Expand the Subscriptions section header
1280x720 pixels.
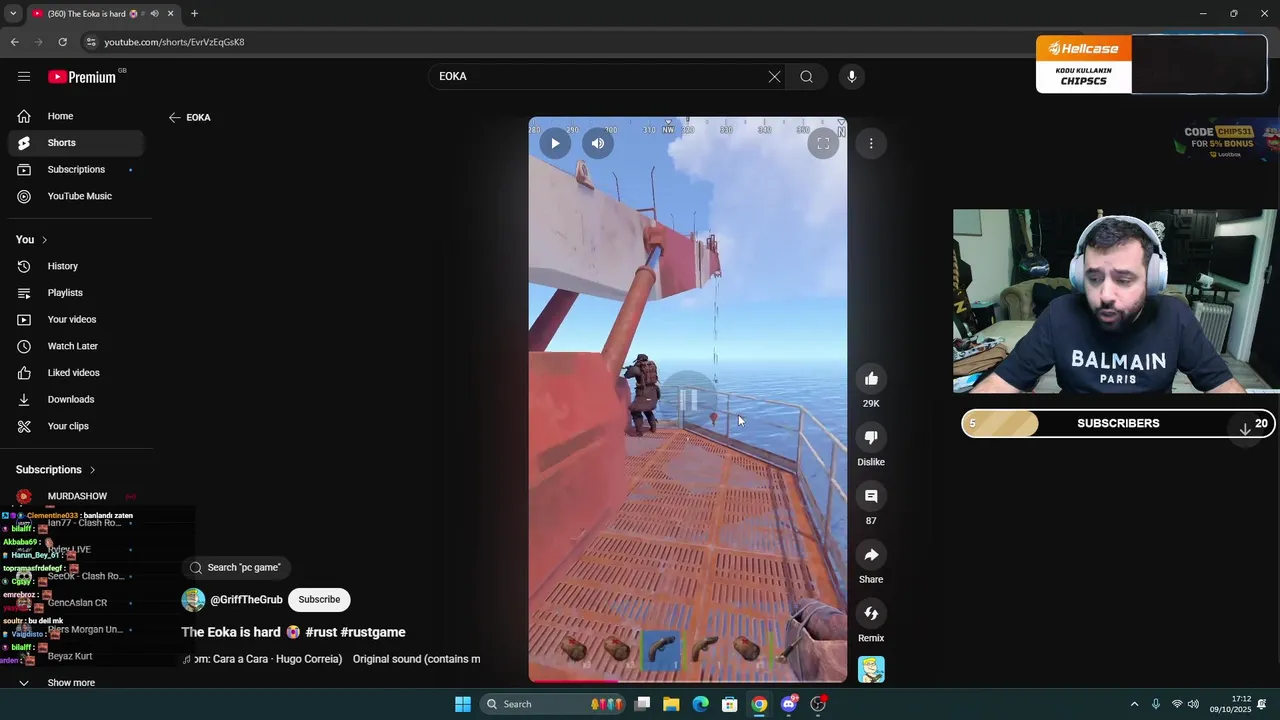[56, 470]
